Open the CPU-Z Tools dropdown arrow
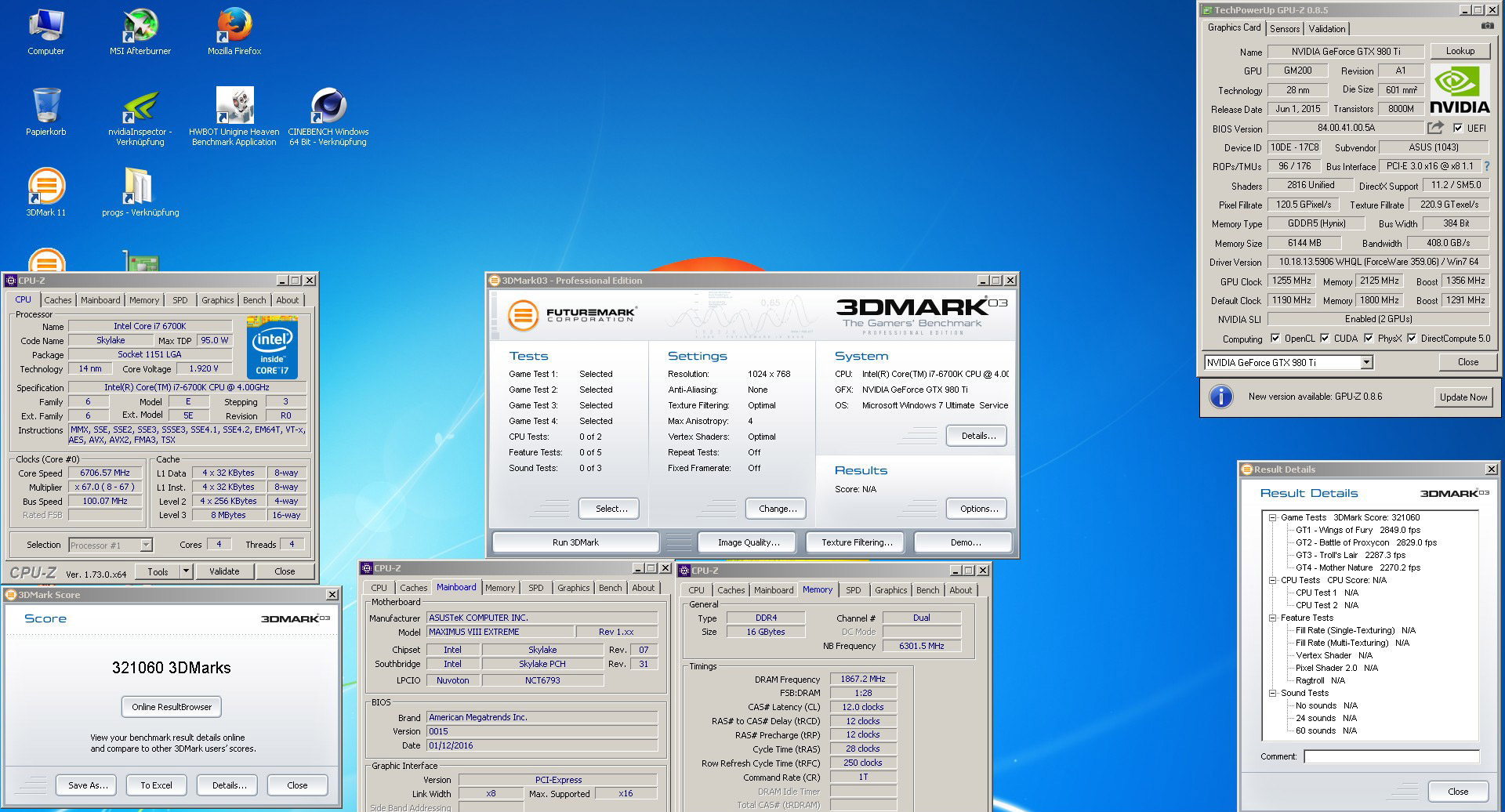 coord(187,571)
